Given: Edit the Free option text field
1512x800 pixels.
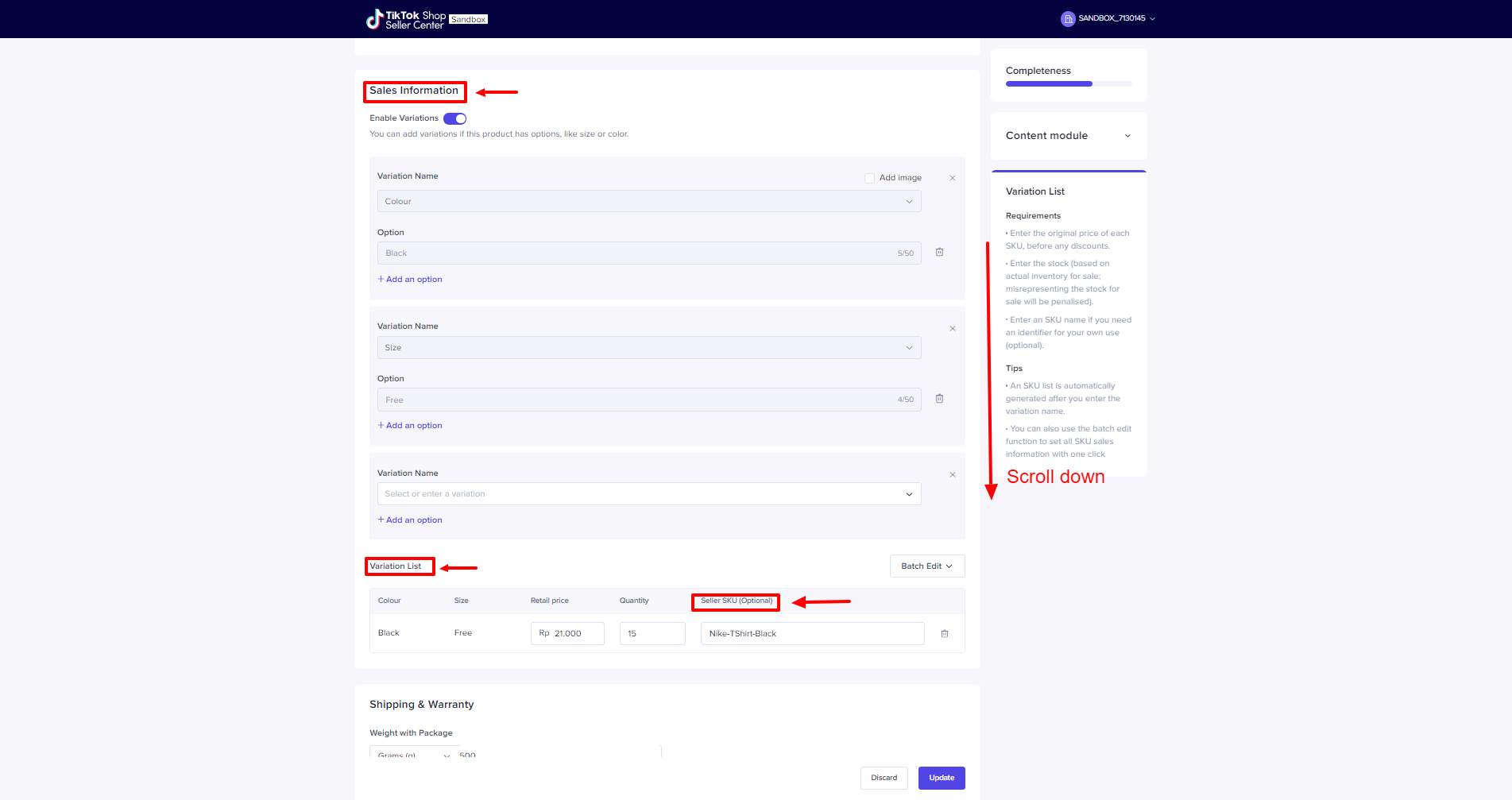Looking at the screenshot, I should pos(649,400).
